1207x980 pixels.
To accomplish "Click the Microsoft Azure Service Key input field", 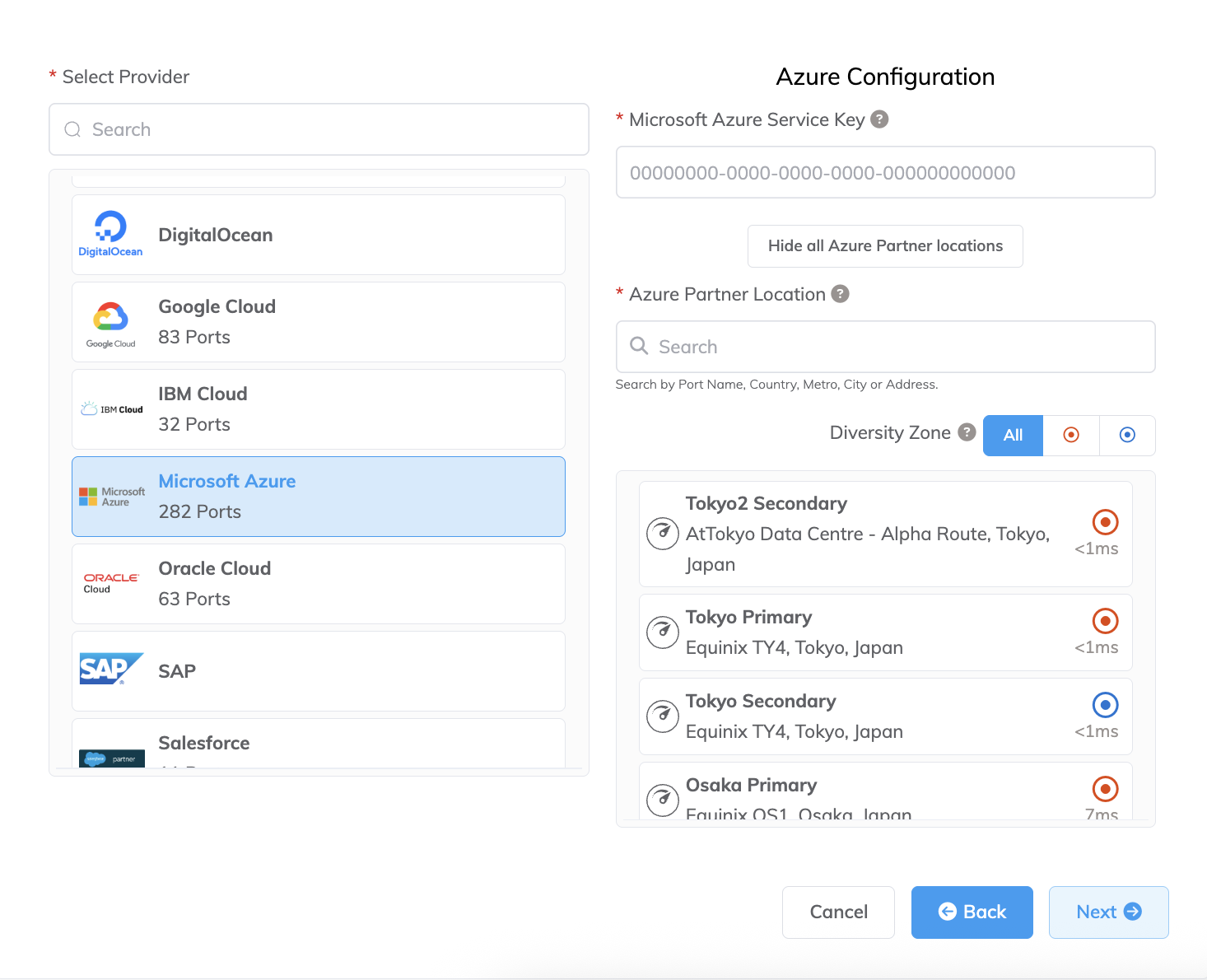I will pyautogui.click(x=885, y=172).
